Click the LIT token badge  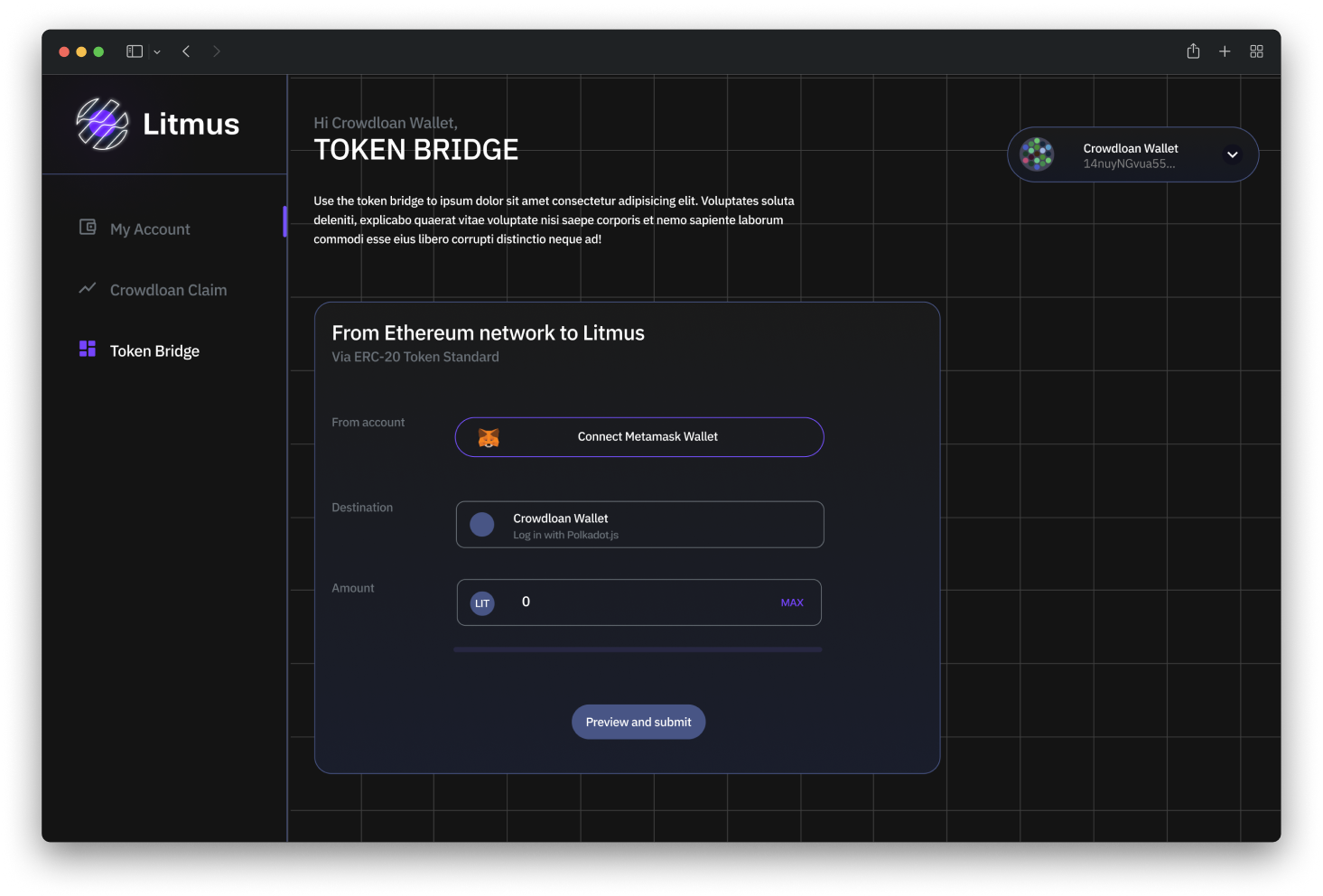(x=482, y=603)
